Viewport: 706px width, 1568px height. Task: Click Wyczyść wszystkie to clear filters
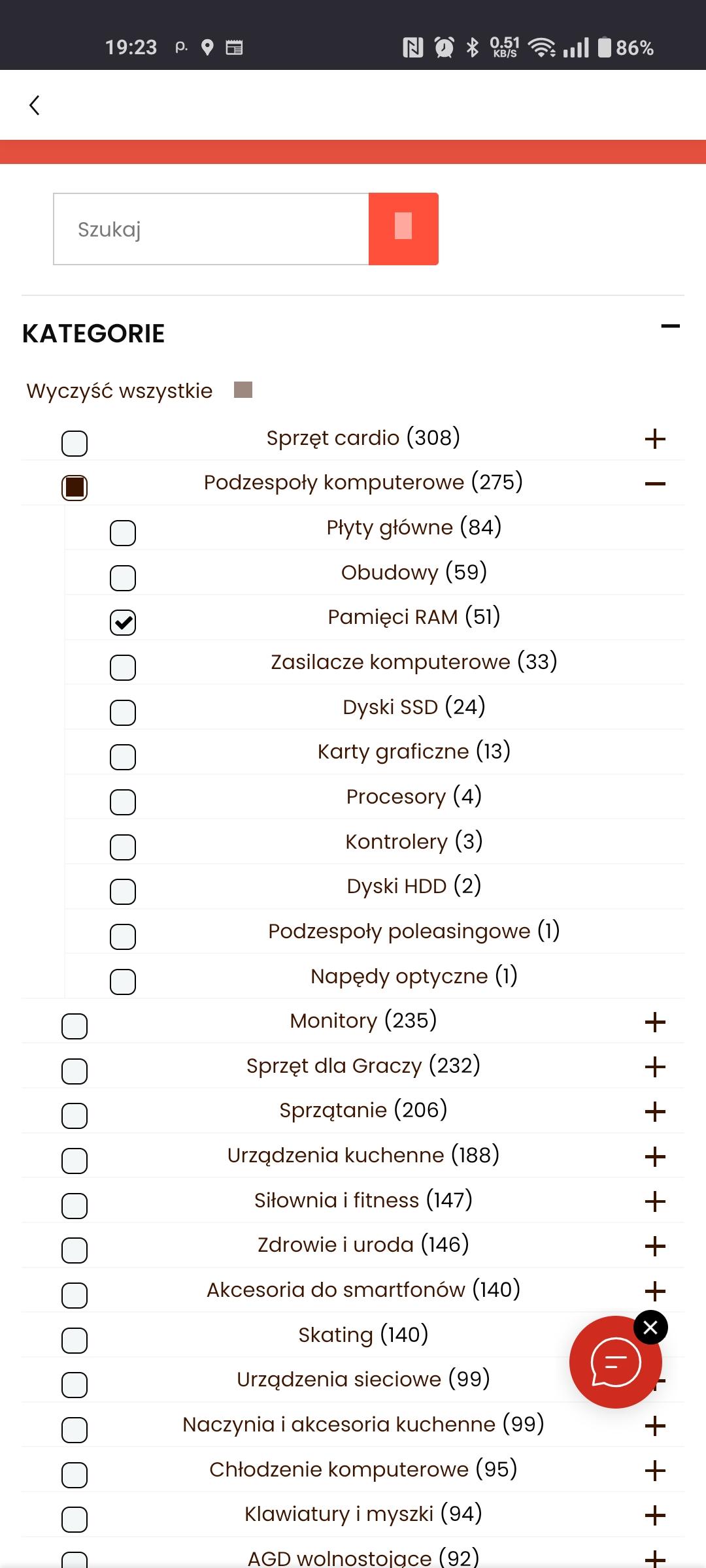[120, 391]
